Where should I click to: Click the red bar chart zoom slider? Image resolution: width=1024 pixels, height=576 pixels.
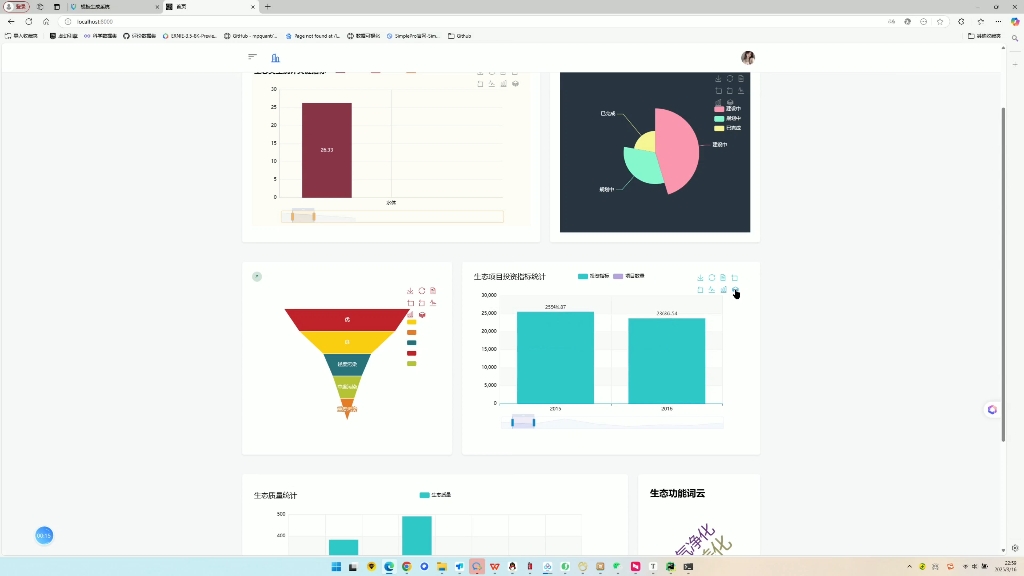392,217
